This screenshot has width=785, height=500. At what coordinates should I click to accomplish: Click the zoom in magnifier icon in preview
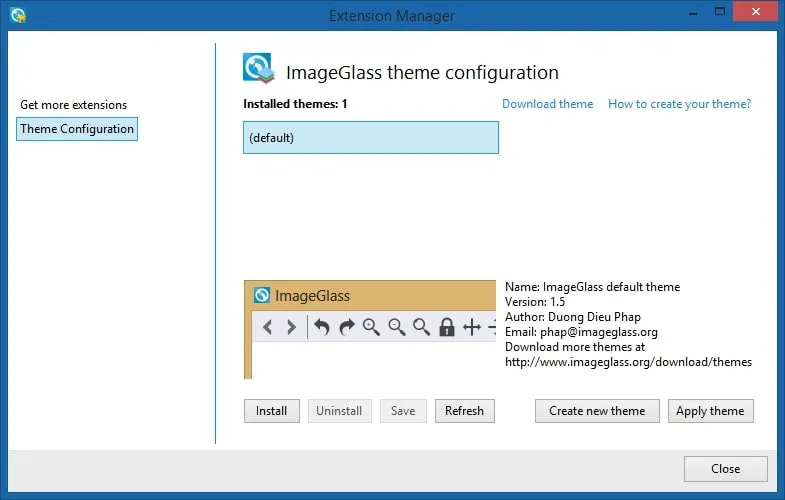tap(371, 327)
